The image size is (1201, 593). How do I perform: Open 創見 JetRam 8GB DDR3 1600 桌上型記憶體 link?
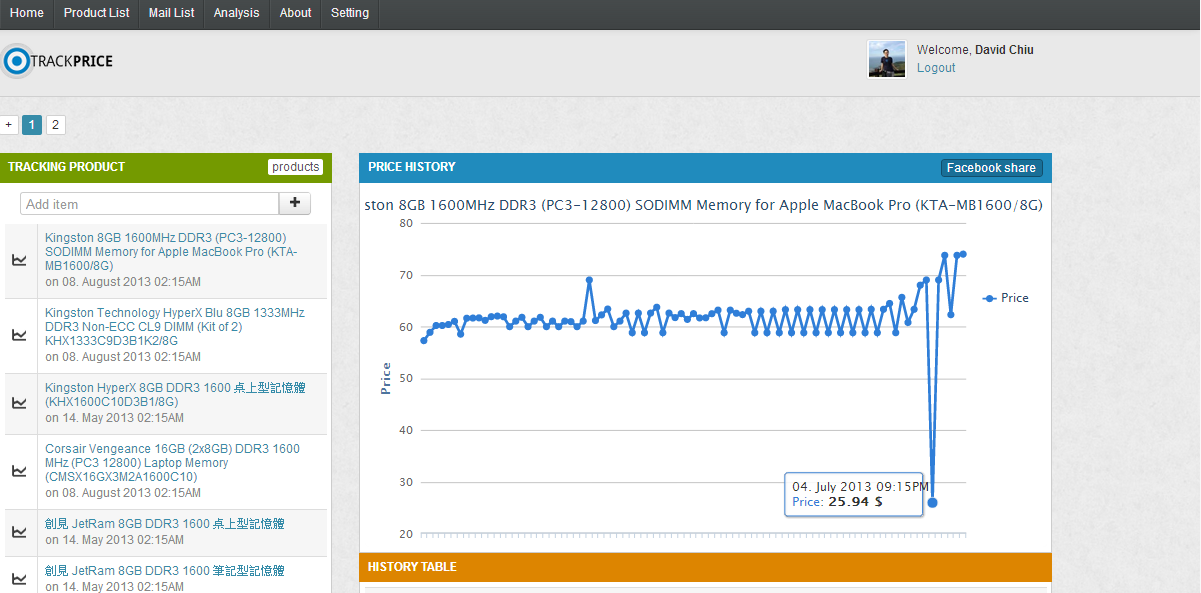(165, 523)
